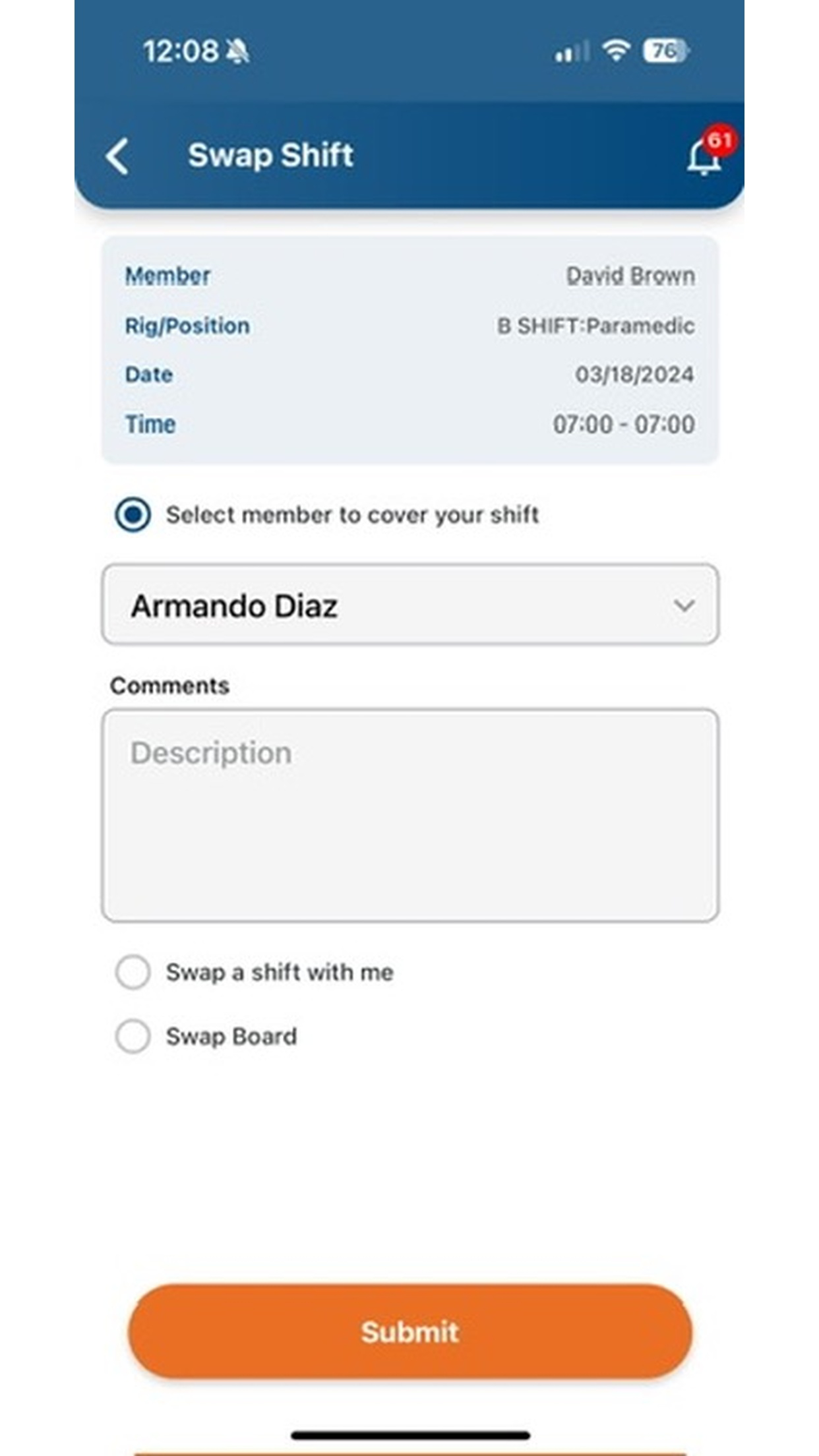The width and height of the screenshot is (819, 1456).
Task: Expand the Armando Diaz member dropdown
Action: point(410,604)
